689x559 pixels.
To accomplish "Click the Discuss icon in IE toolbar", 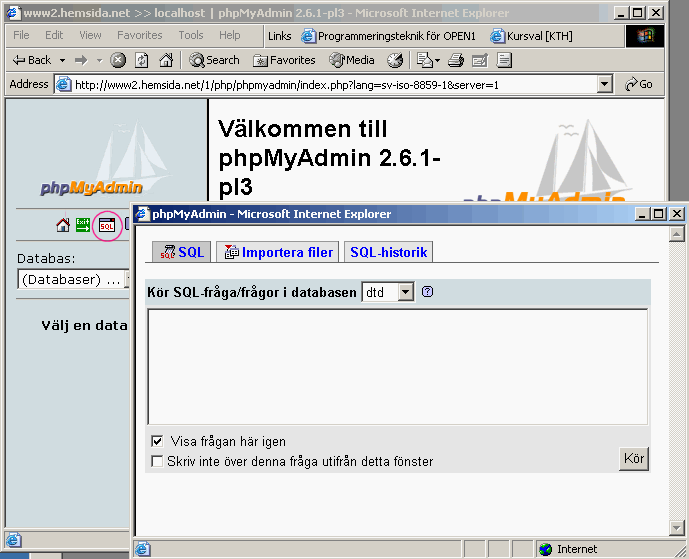I will coord(504,60).
